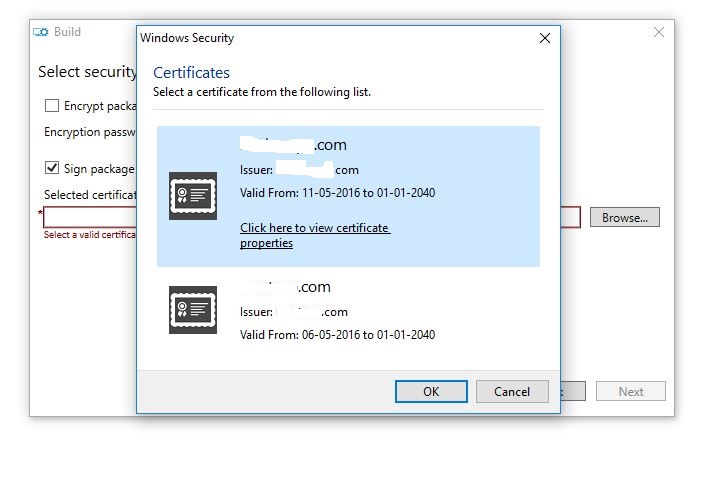Screen dimensions: 719x495
Task: Click the Next button in Build window
Action: pyautogui.click(x=631, y=391)
